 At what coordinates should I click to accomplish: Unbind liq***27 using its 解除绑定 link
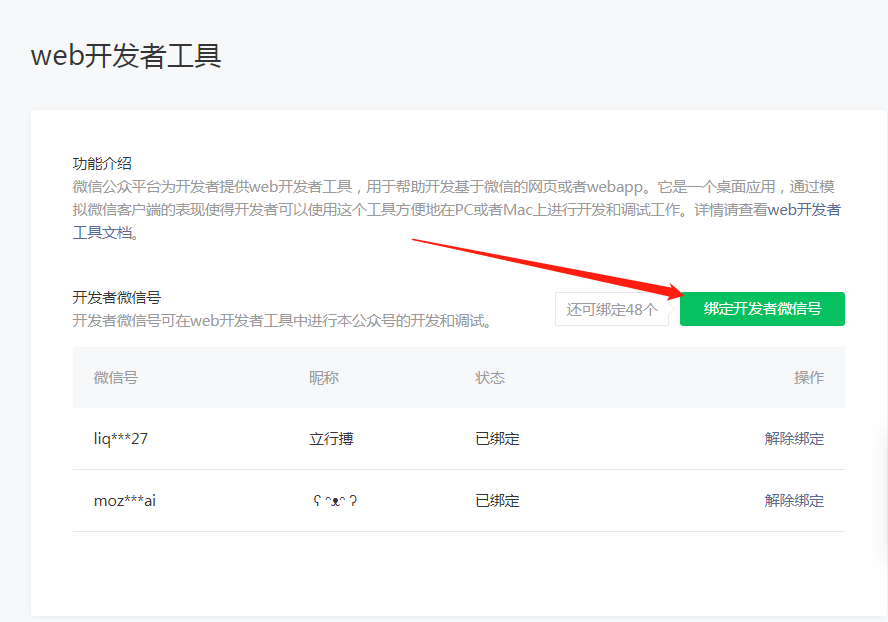pos(794,439)
